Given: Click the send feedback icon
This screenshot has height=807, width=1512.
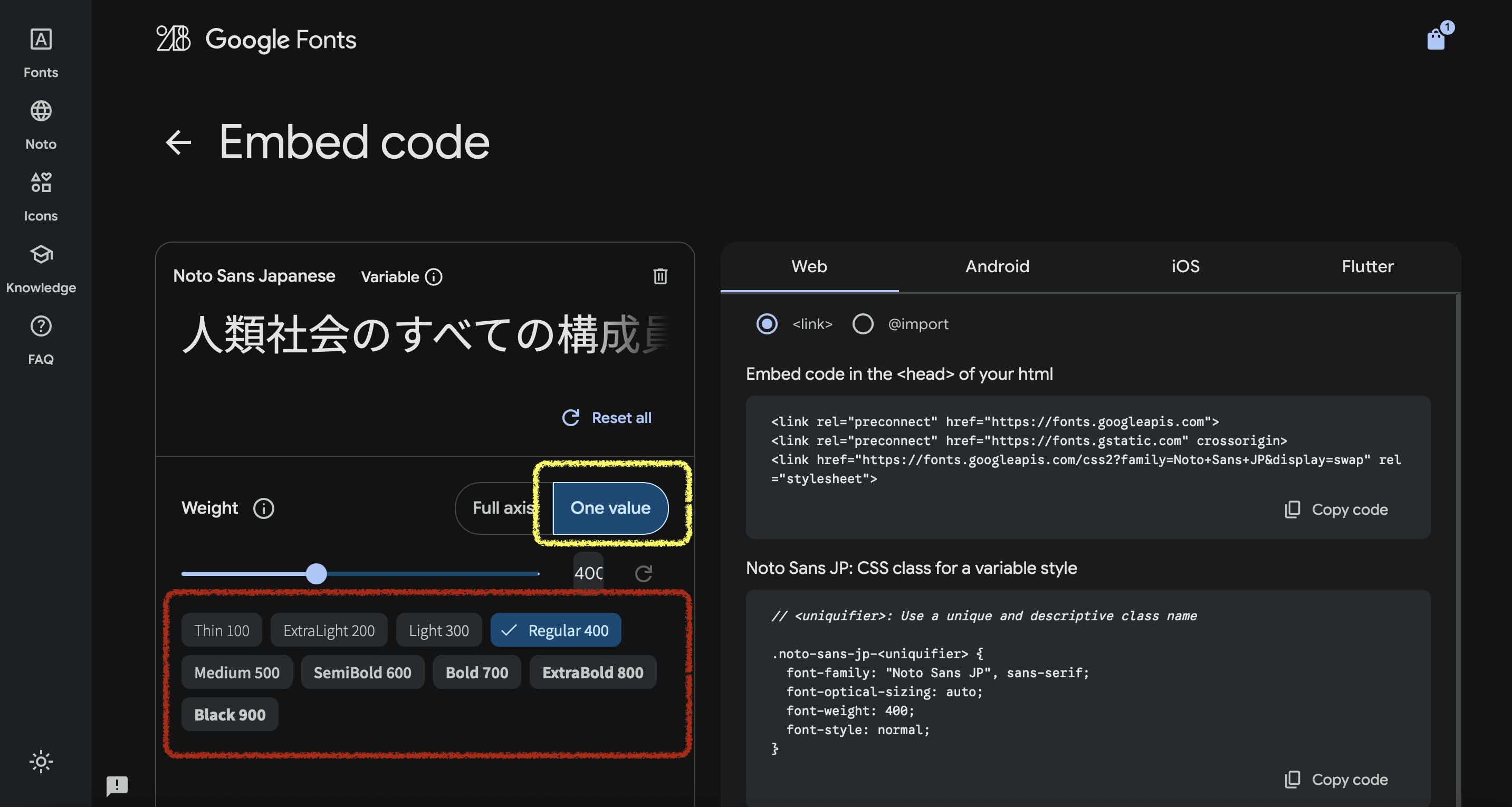Looking at the screenshot, I should [117, 785].
